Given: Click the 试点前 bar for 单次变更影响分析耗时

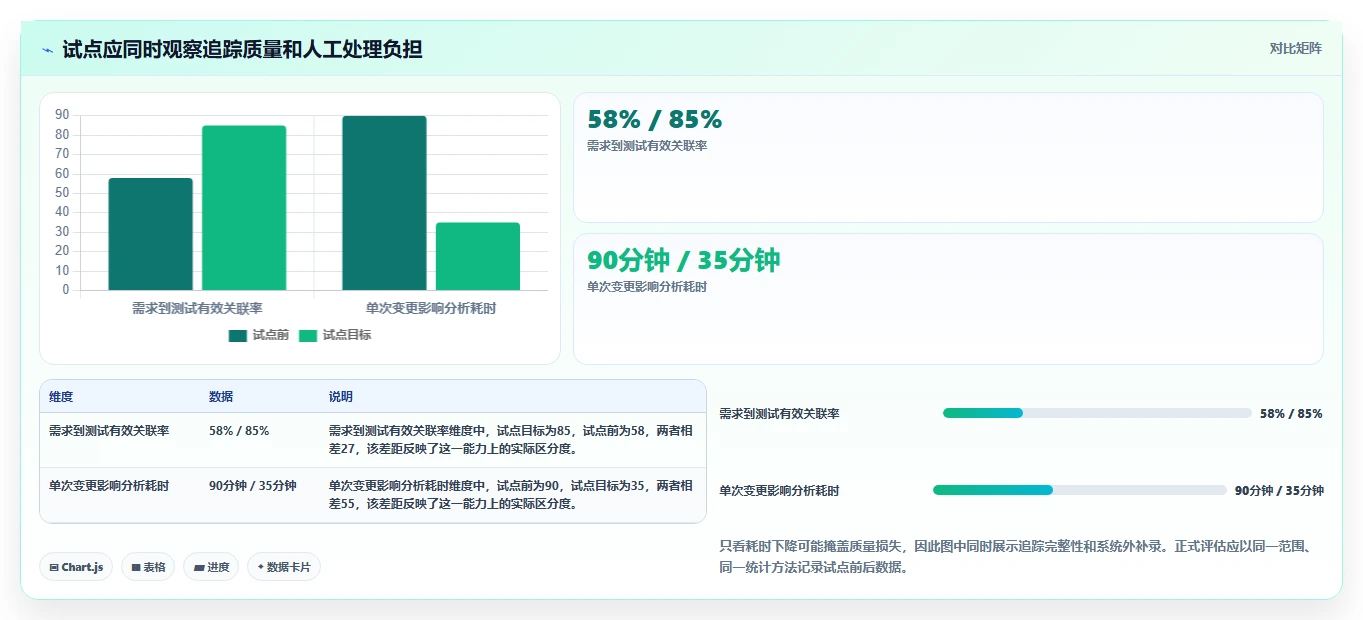Looking at the screenshot, I should pos(384,203).
